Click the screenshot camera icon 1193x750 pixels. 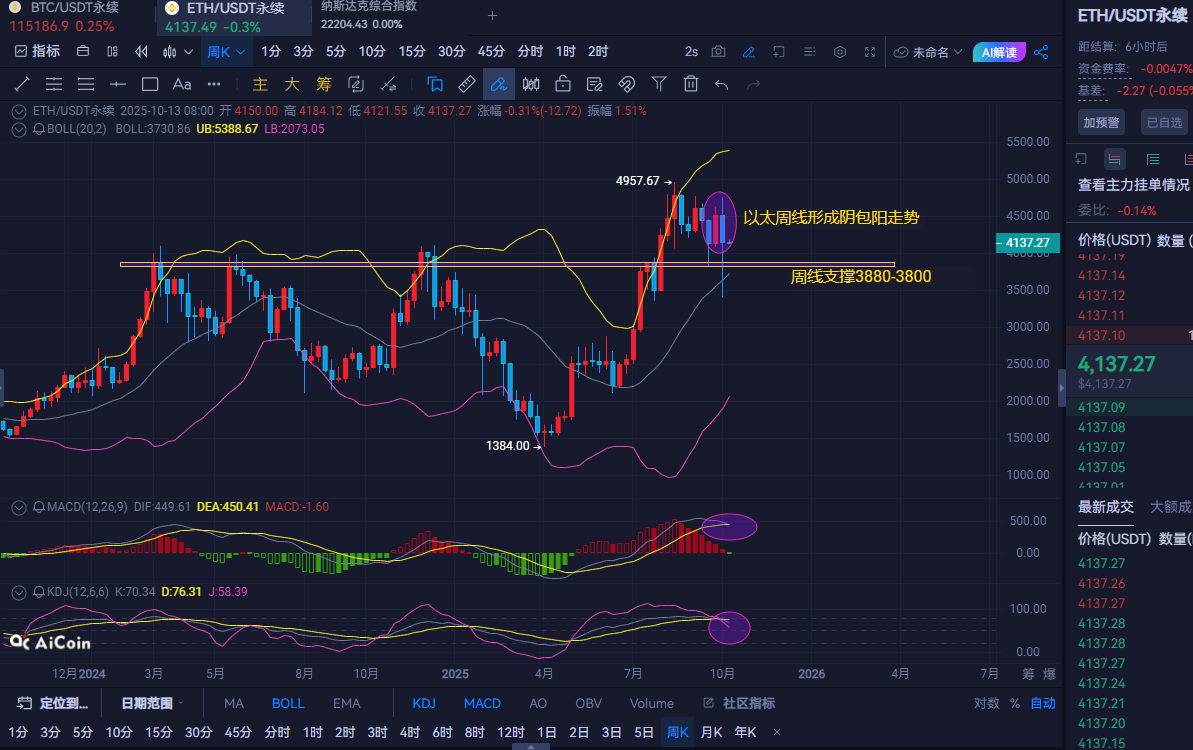718,52
